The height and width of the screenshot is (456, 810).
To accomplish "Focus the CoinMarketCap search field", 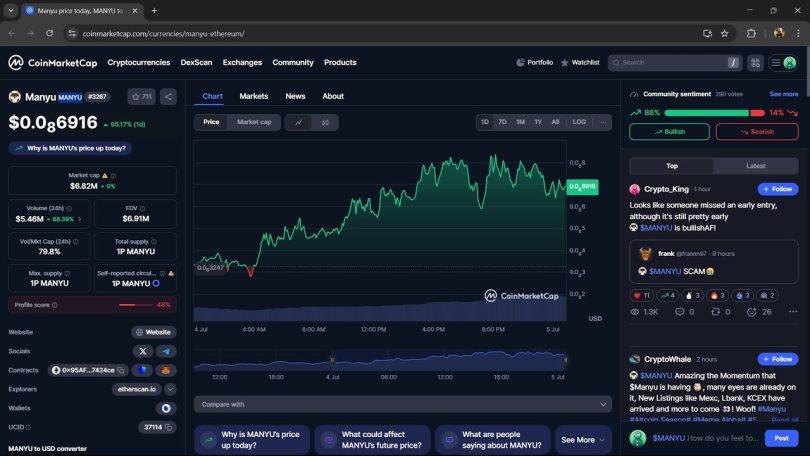I will (x=674, y=62).
